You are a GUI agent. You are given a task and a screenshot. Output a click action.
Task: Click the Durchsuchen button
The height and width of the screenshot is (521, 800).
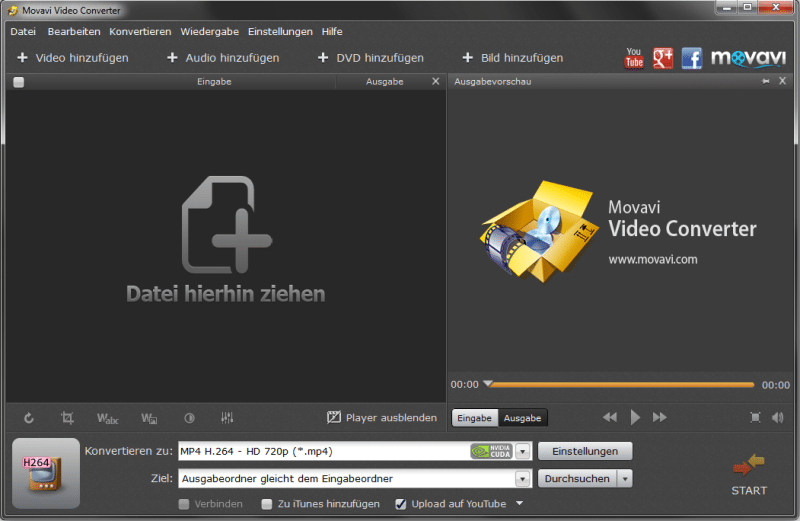click(x=577, y=479)
